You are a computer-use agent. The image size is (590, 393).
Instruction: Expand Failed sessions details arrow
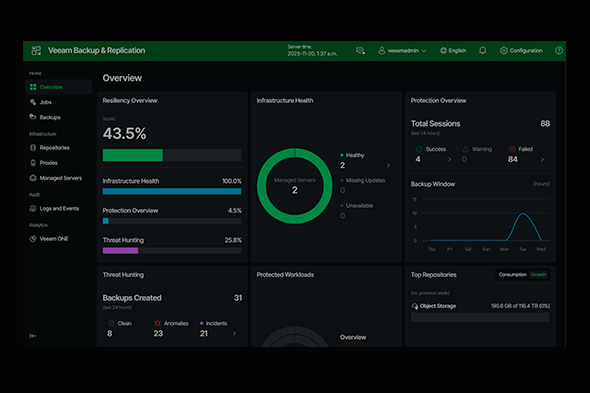pyautogui.click(x=542, y=160)
